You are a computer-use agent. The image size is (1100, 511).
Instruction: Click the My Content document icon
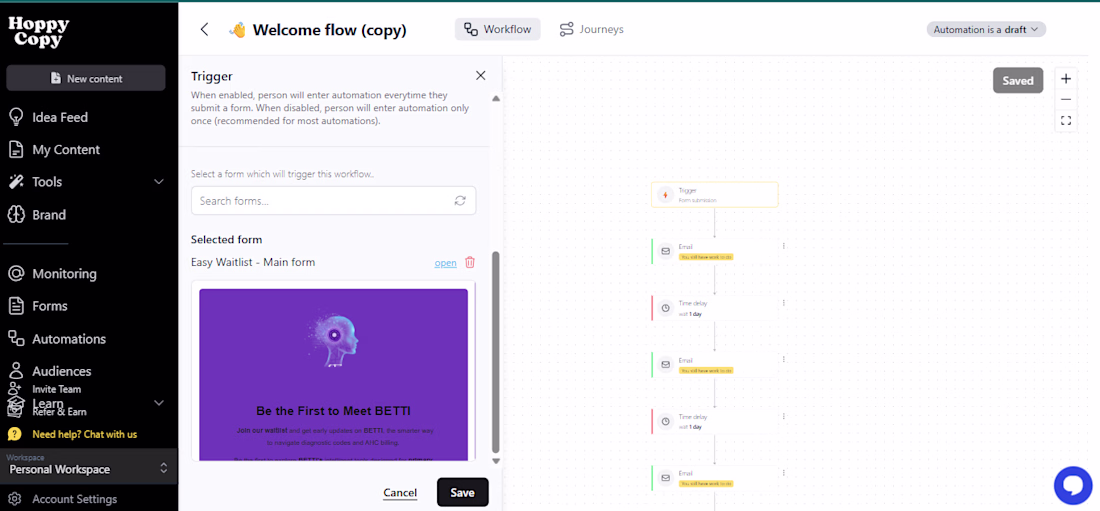[x=16, y=150]
